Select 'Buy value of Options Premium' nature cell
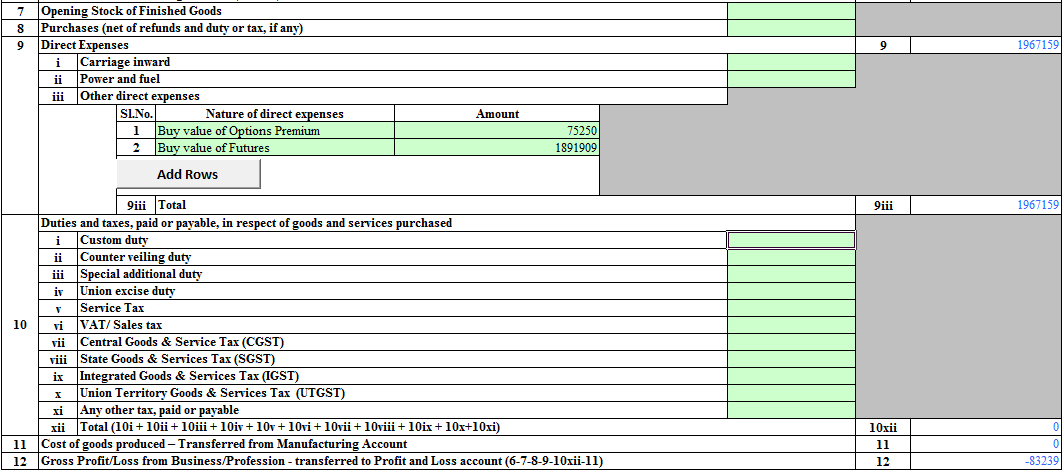1062x472 pixels. click(x=275, y=131)
